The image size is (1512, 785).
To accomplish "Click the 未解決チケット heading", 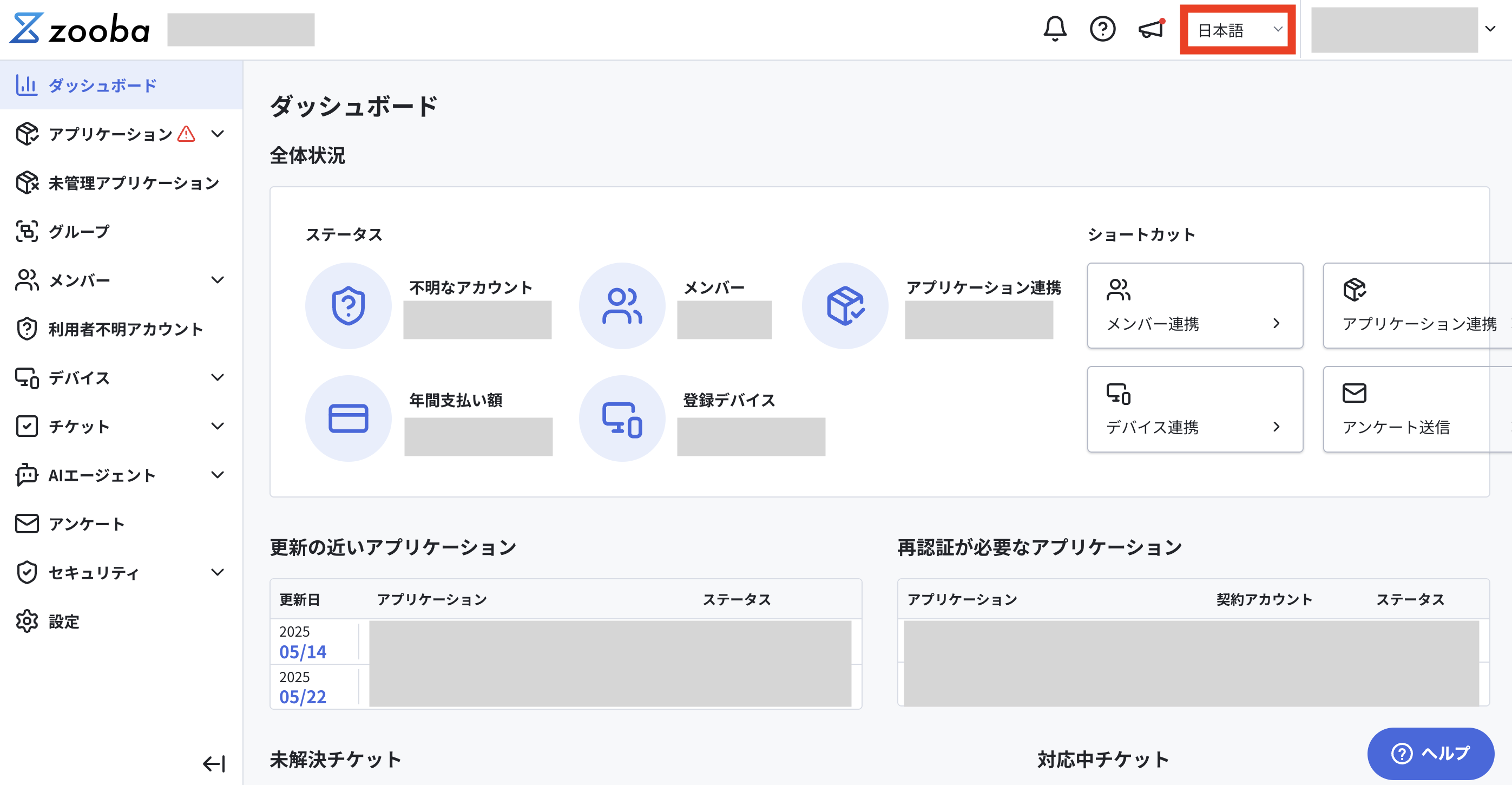I will click(x=336, y=759).
